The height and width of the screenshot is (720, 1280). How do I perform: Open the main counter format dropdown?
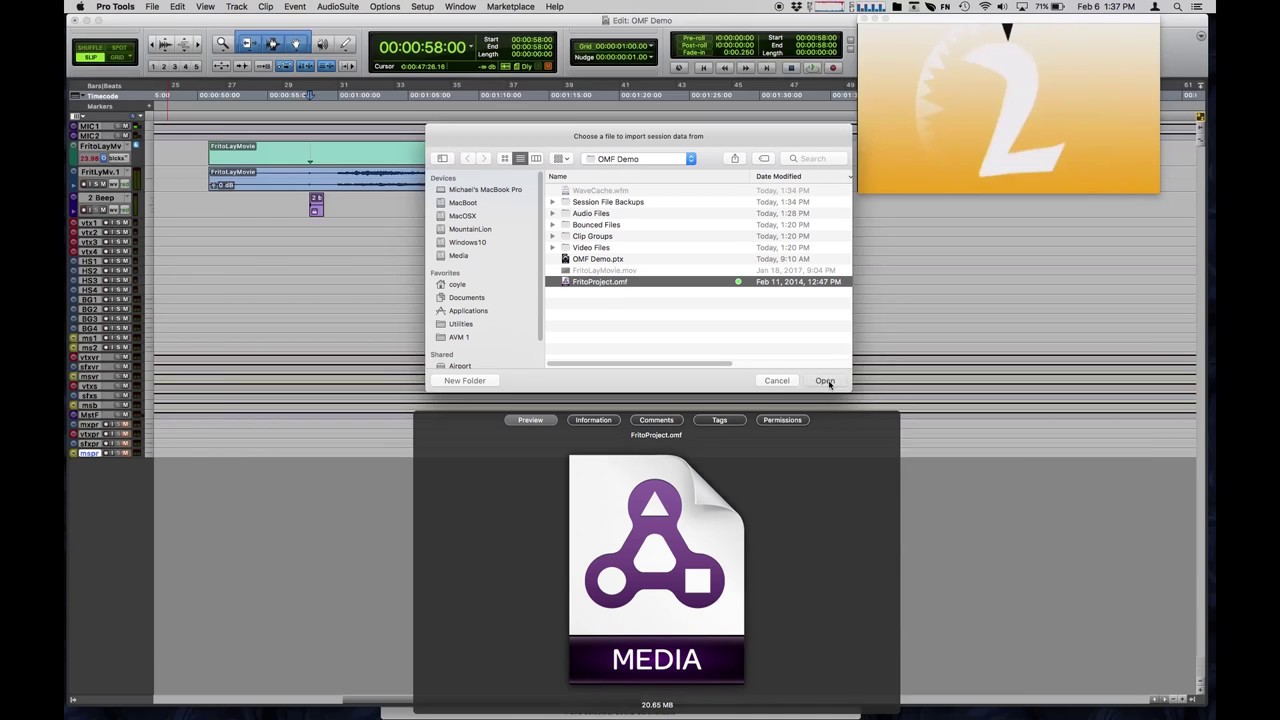pyautogui.click(x=471, y=47)
